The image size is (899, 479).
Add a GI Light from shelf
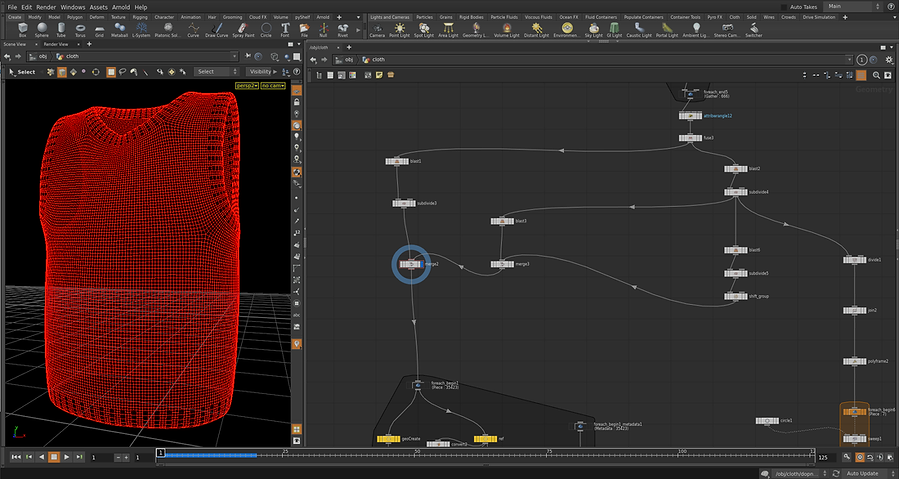[614, 30]
